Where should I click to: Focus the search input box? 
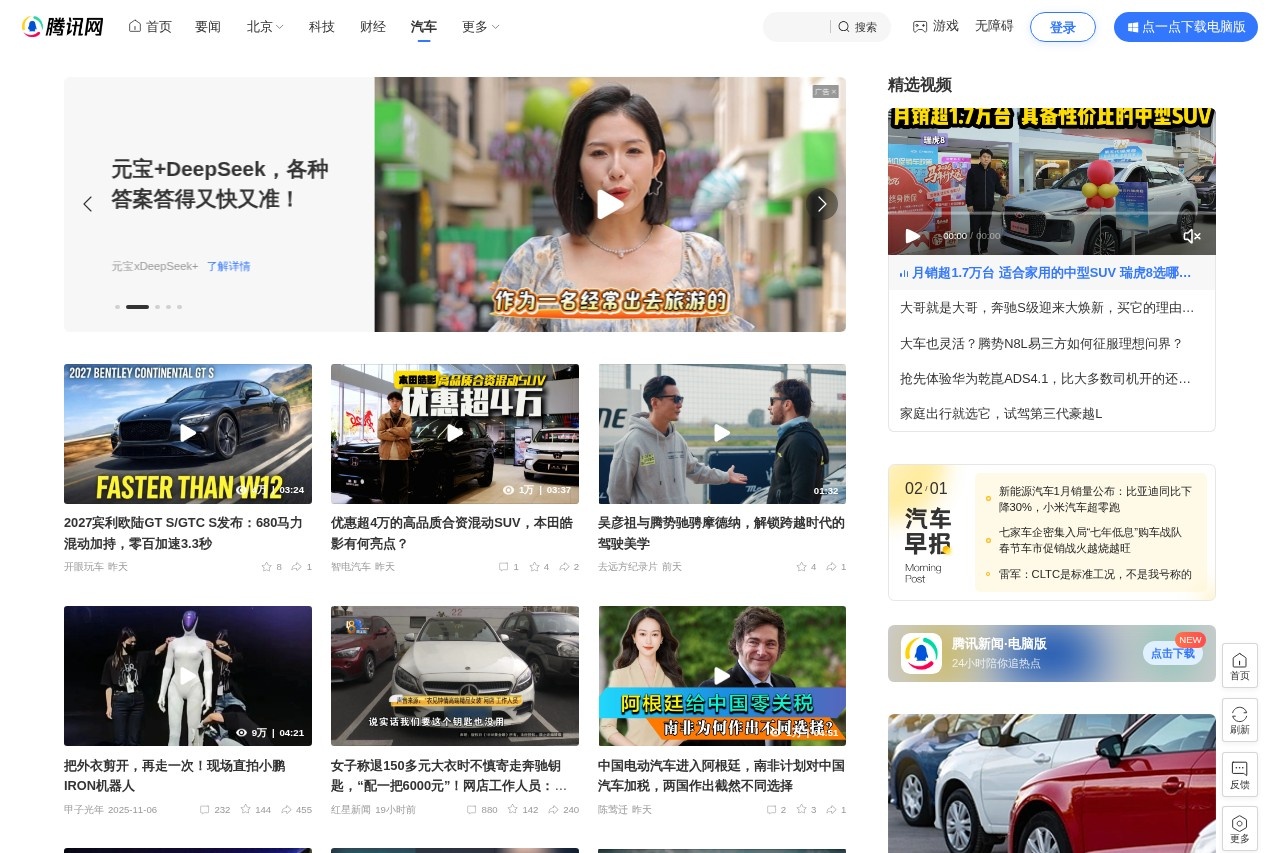[797, 27]
